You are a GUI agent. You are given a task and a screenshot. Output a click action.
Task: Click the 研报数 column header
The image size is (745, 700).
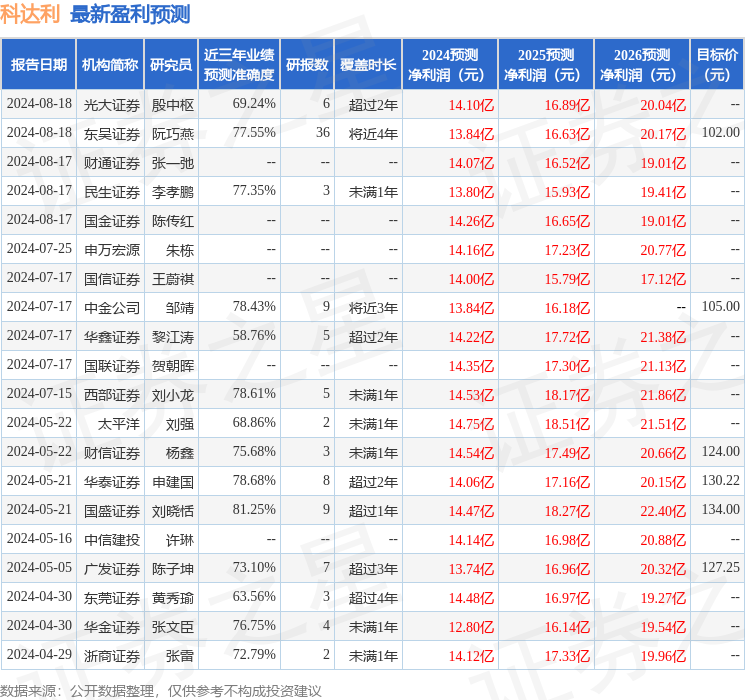[x=307, y=65]
